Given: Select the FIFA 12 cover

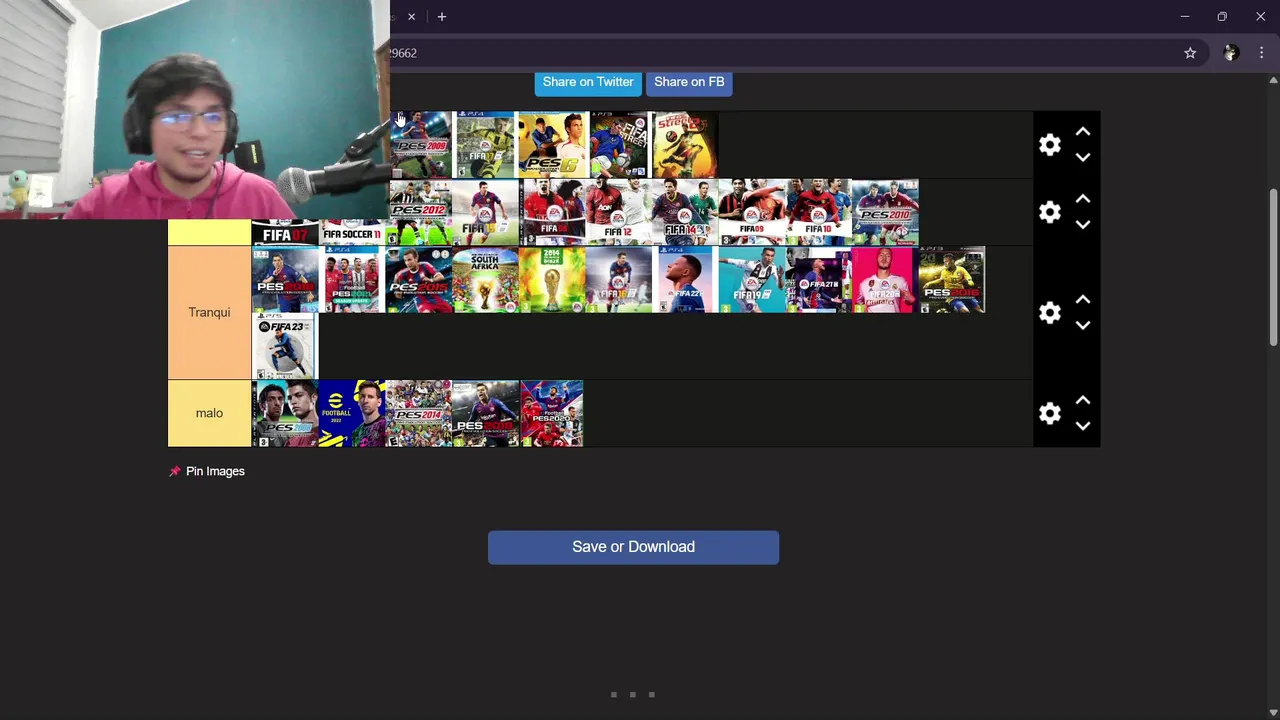Looking at the screenshot, I should pyautogui.click(x=619, y=212).
